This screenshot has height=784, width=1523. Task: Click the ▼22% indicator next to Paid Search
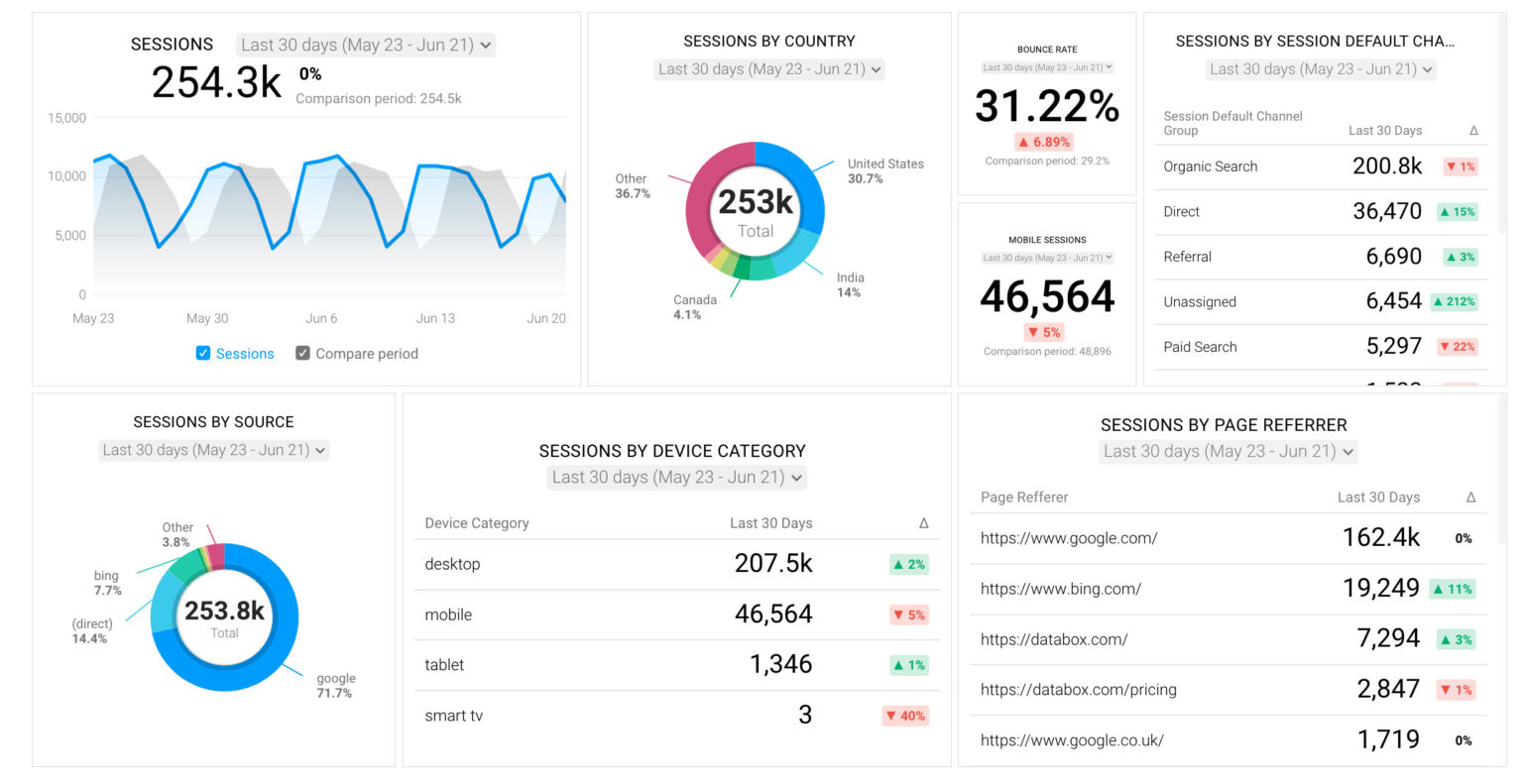click(x=1456, y=347)
